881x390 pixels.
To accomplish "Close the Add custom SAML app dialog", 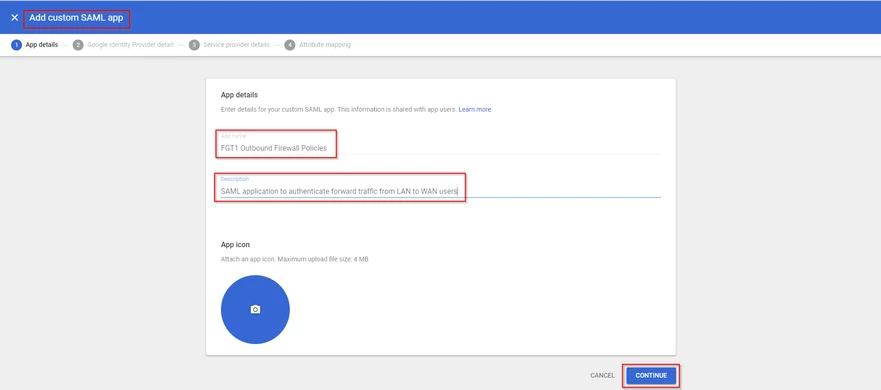I will point(15,17).
